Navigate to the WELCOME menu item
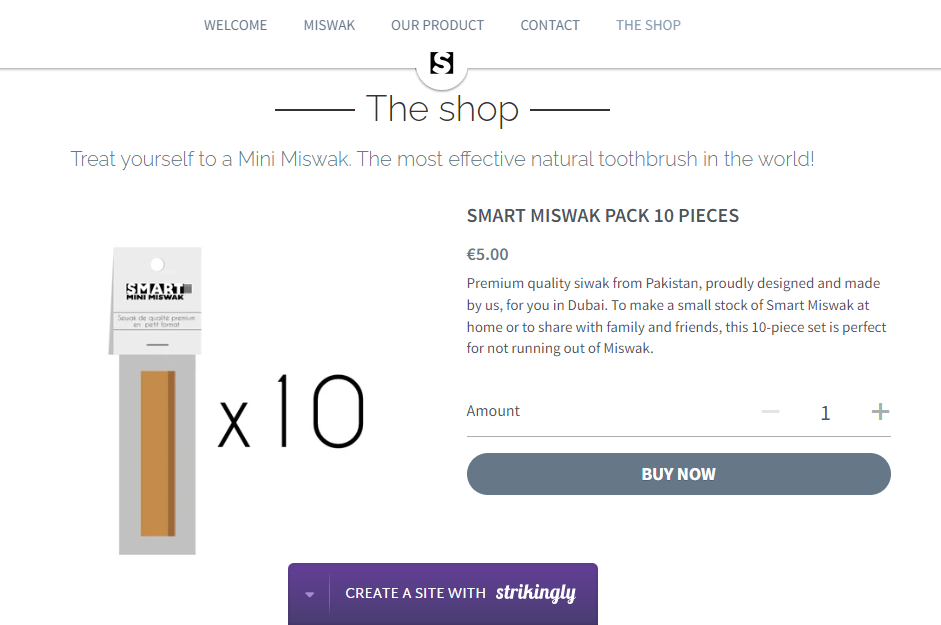Viewport: 941px width, 625px height. tap(235, 25)
